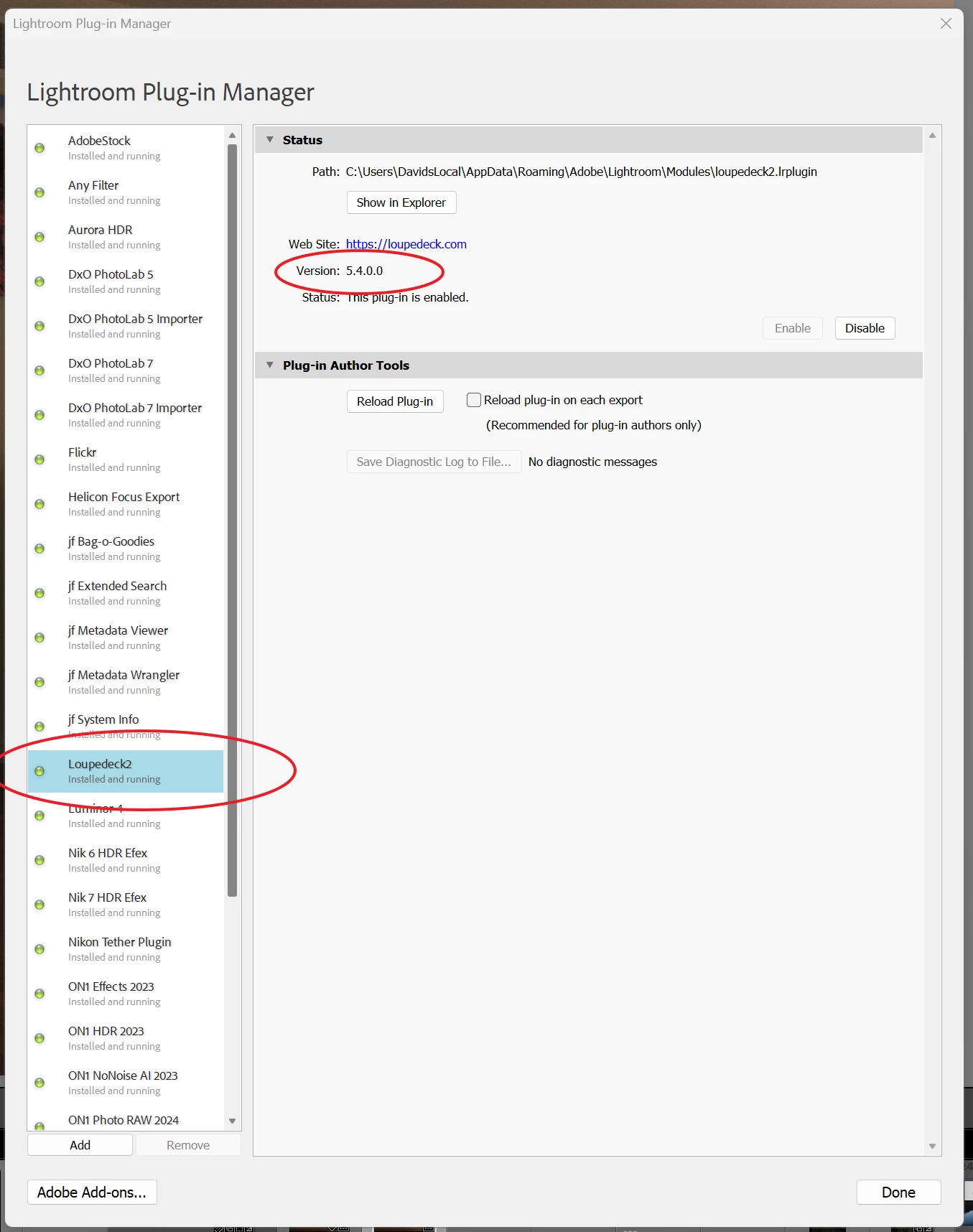Click status dot beside DxO PhotoLab 5 Importer
The image size is (973, 1232).
point(39,326)
